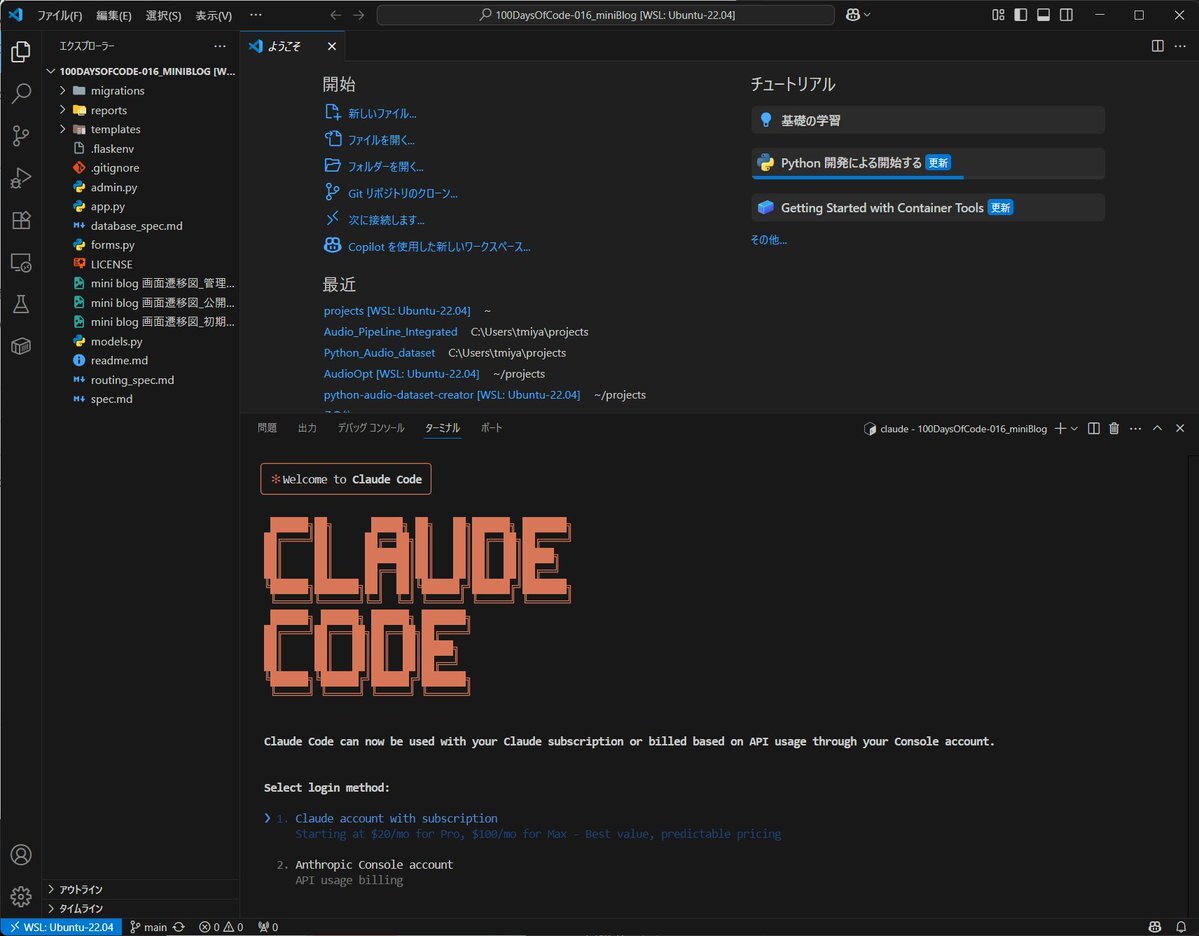Expand the タイムライン section
Image resolution: width=1199 pixels, height=936 pixels.
click(x=140, y=908)
